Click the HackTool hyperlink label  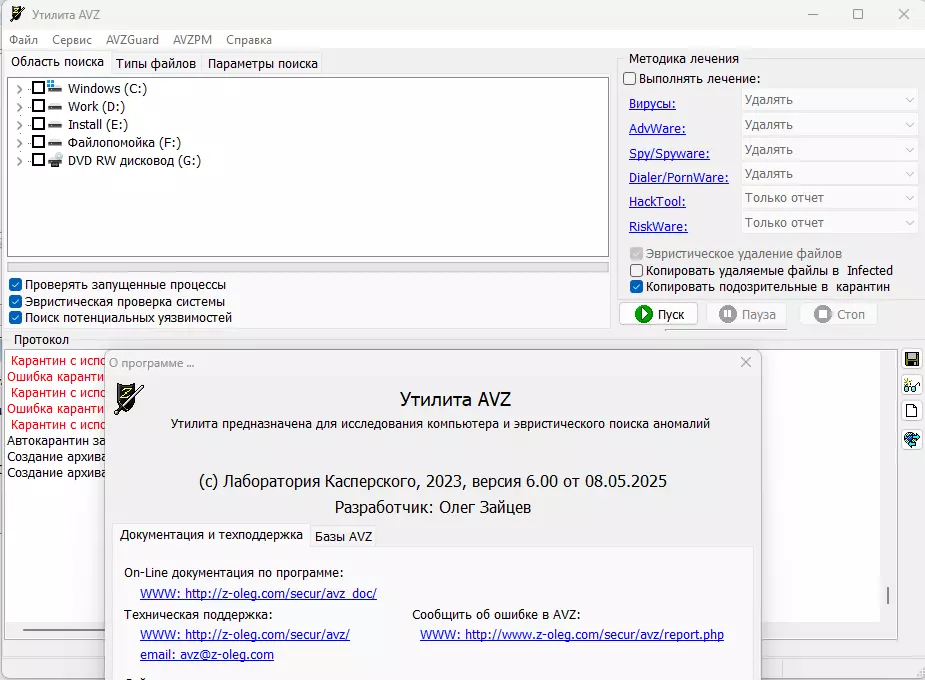657,202
